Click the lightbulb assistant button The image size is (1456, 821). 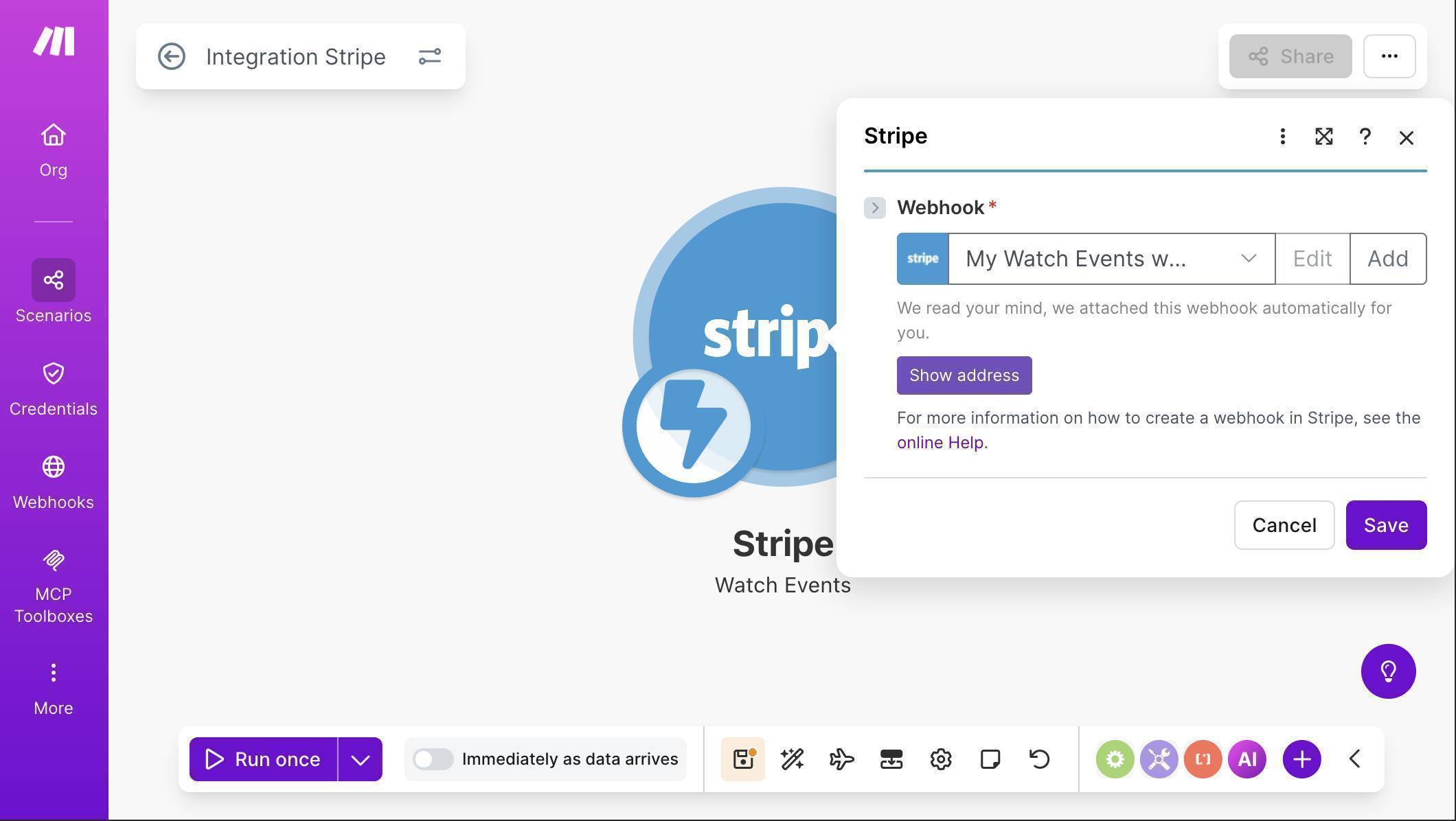tap(1388, 671)
